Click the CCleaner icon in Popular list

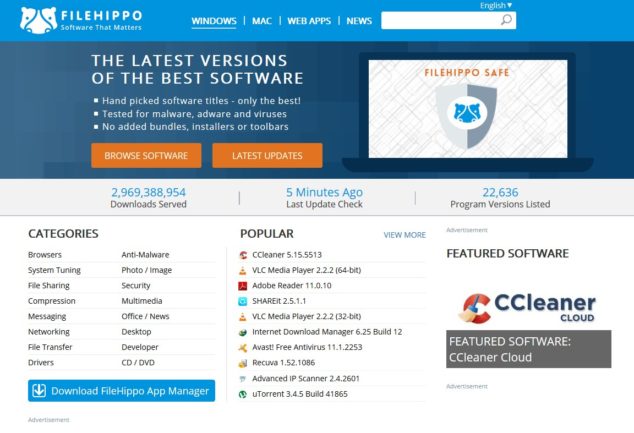(243, 255)
